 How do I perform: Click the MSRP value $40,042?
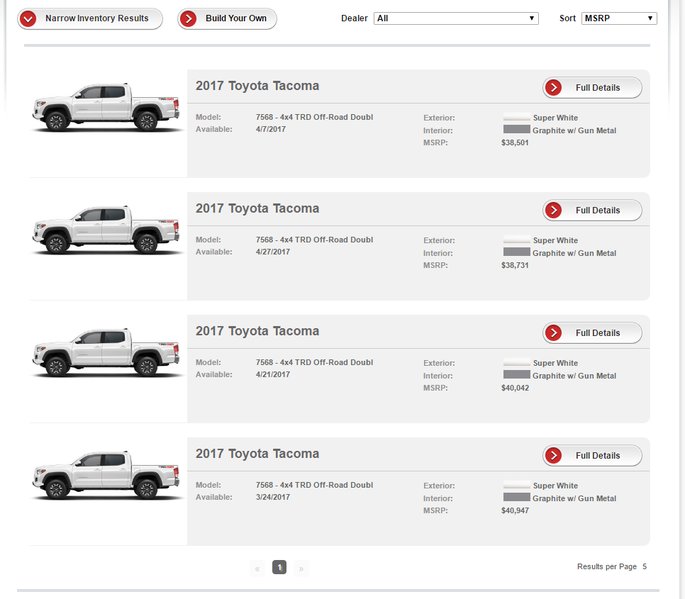coord(515,388)
